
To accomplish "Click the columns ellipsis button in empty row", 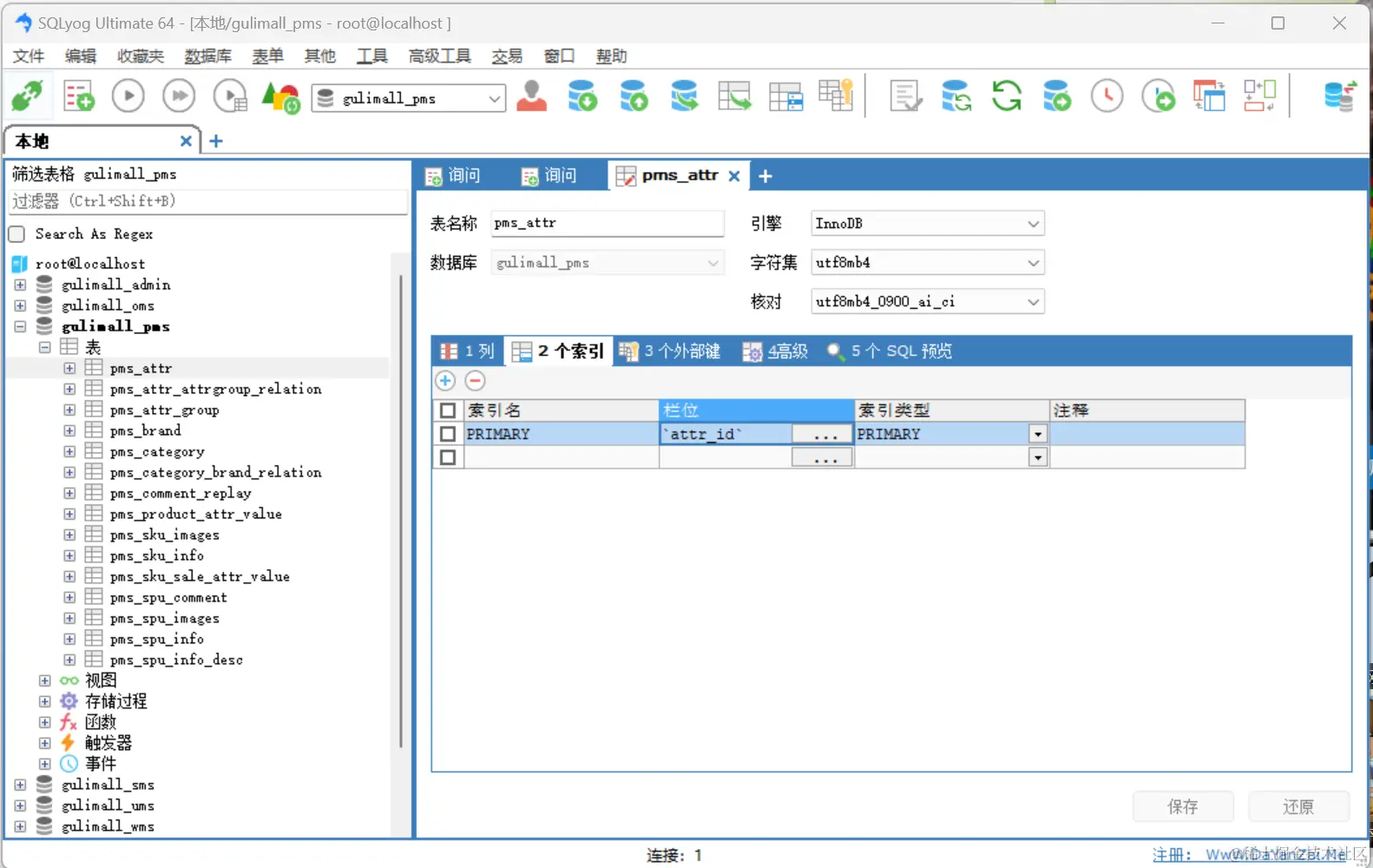I will (823, 457).
